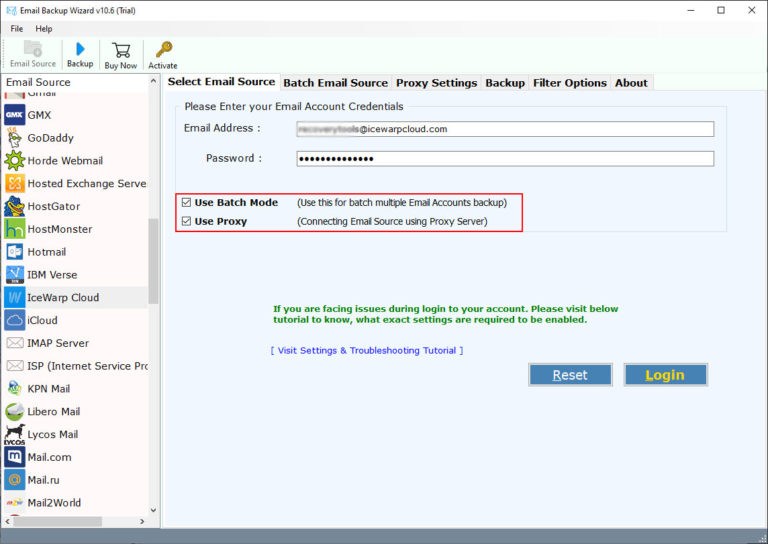Viewport: 768px width, 544px height.
Task: Open the Proxy Settings tab
Action: 436,83
